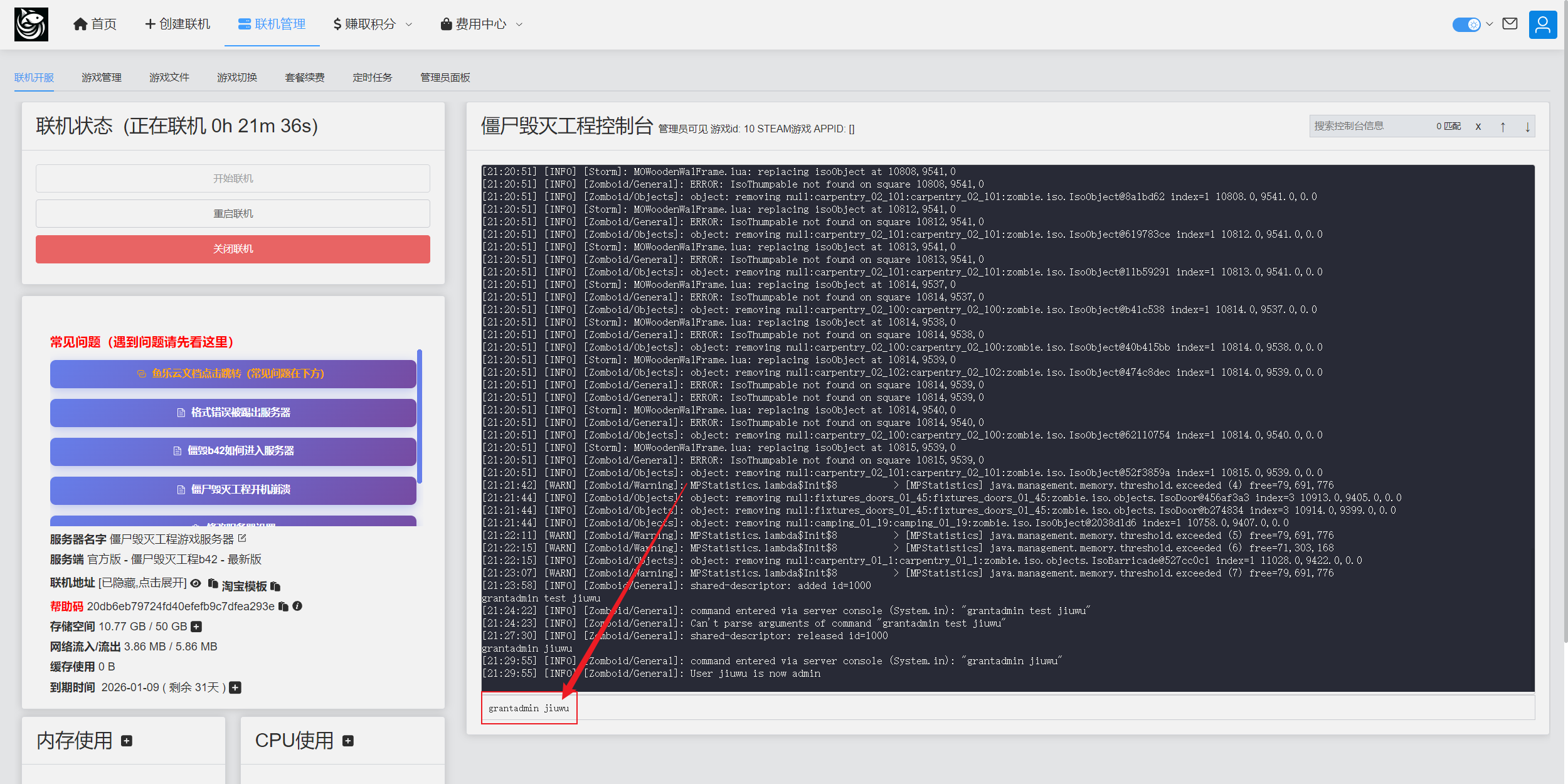Click the FAQ list vertical scrollbar

pyautogui.click(x=420, y=417)
